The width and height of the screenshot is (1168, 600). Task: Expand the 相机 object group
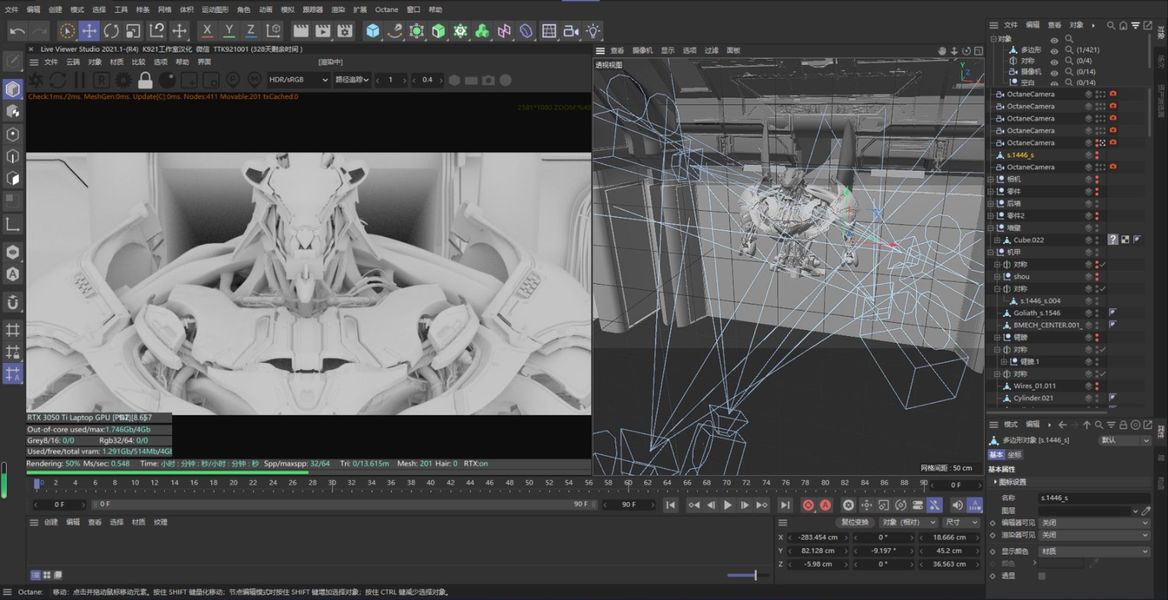[x=992, y=180]
